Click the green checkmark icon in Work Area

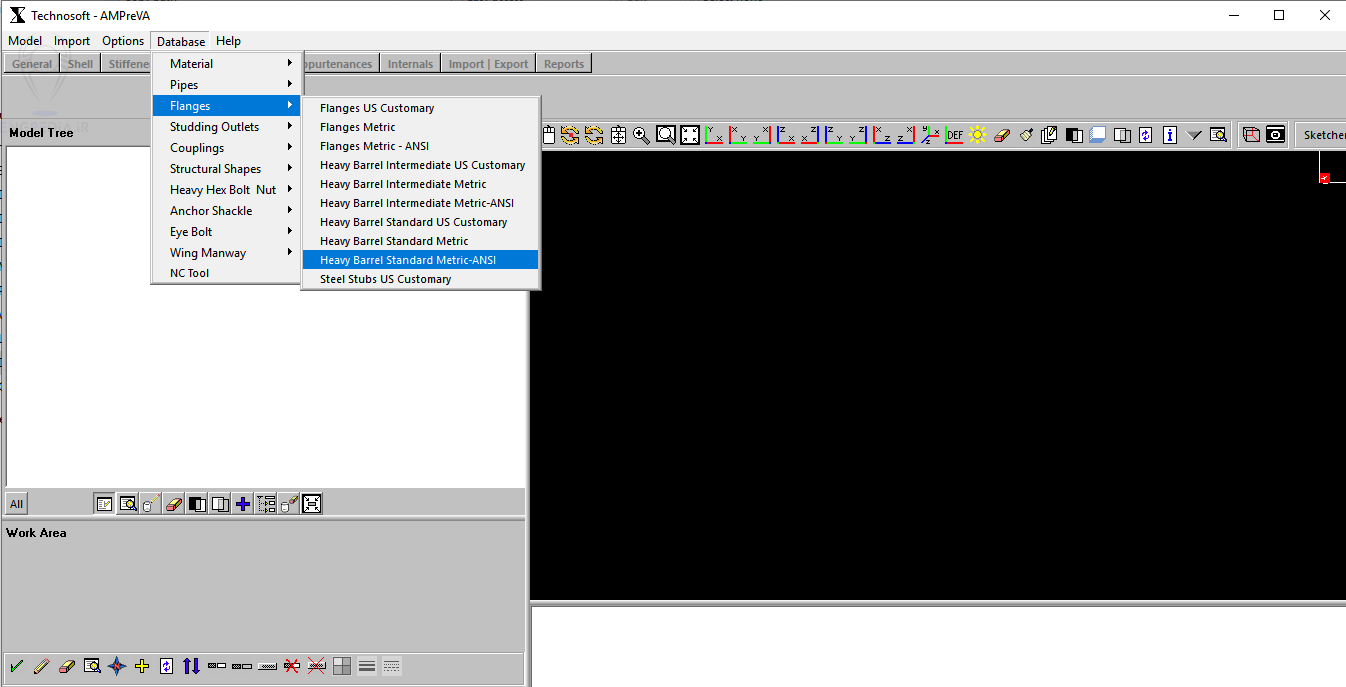16,666
